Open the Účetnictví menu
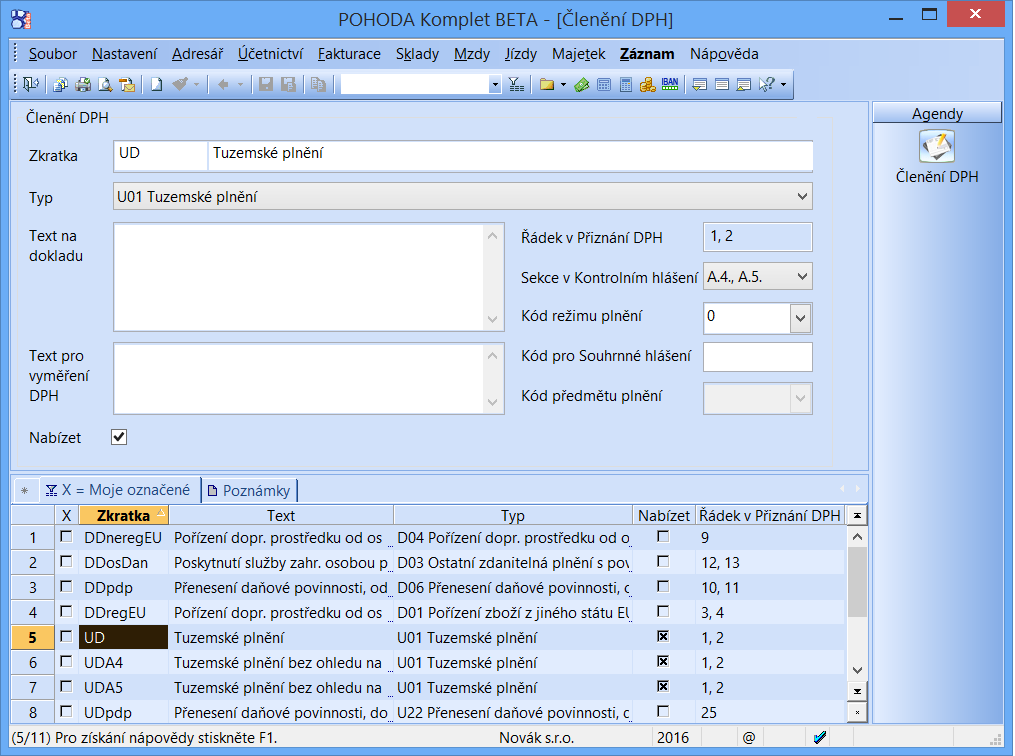The height and width of the screenshot is (756, 1015). click(270, 54)
